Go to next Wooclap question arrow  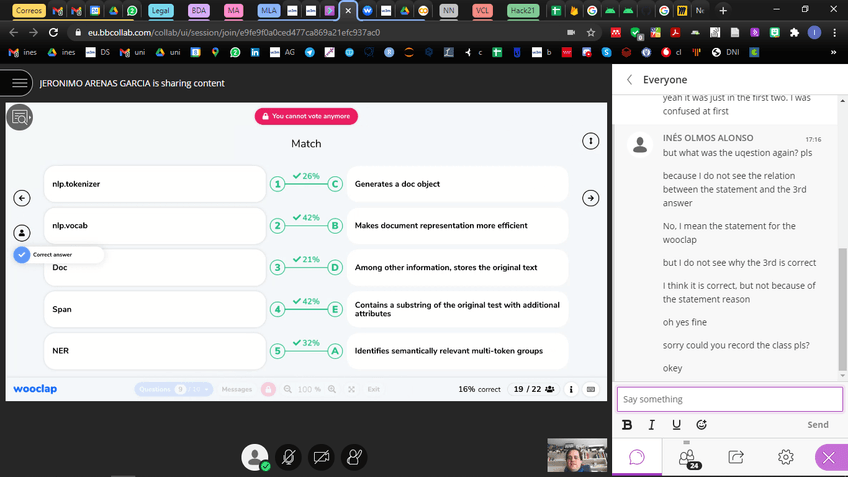click(591, 198)
